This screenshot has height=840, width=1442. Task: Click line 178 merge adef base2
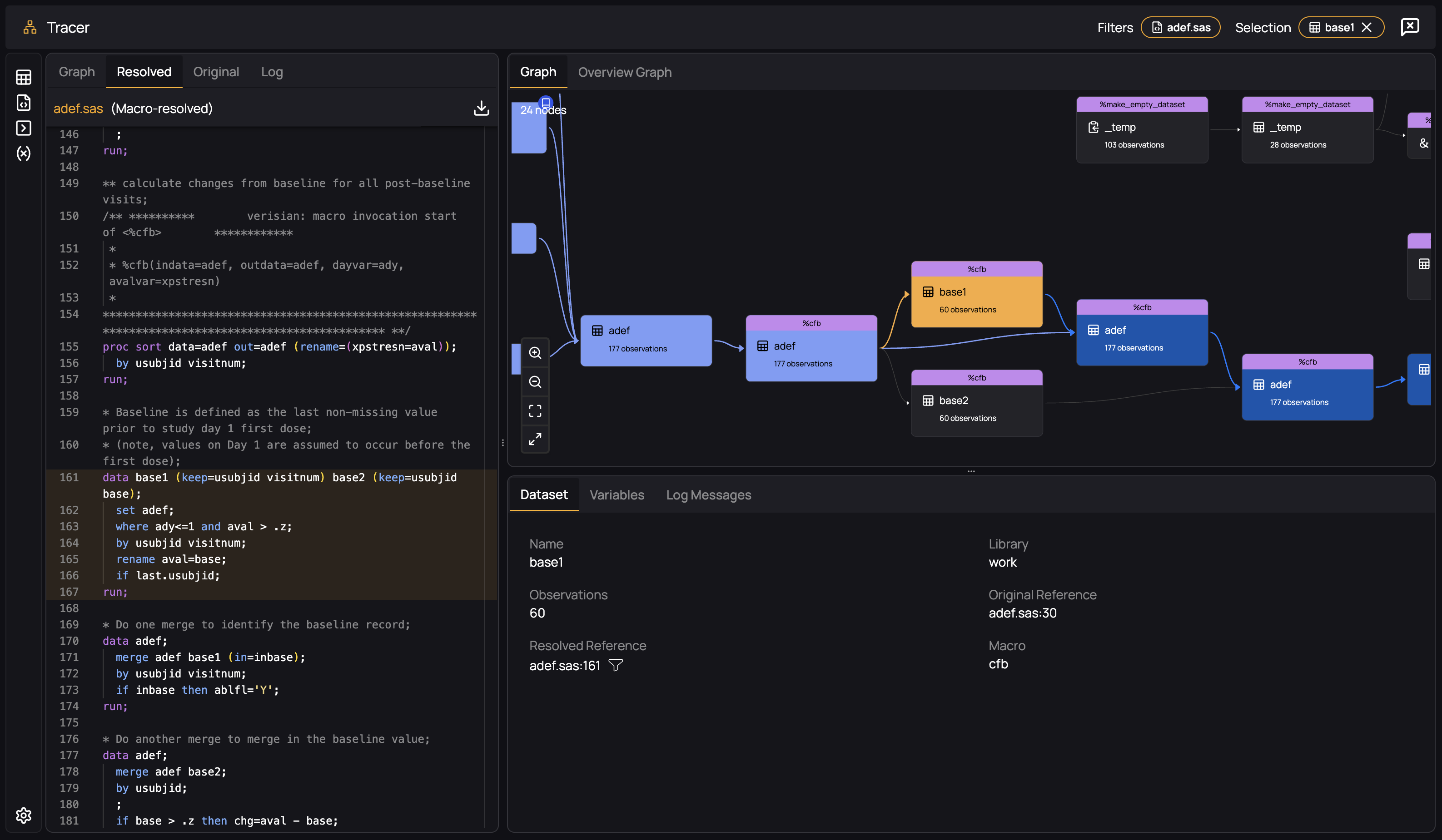coord(171,771)
